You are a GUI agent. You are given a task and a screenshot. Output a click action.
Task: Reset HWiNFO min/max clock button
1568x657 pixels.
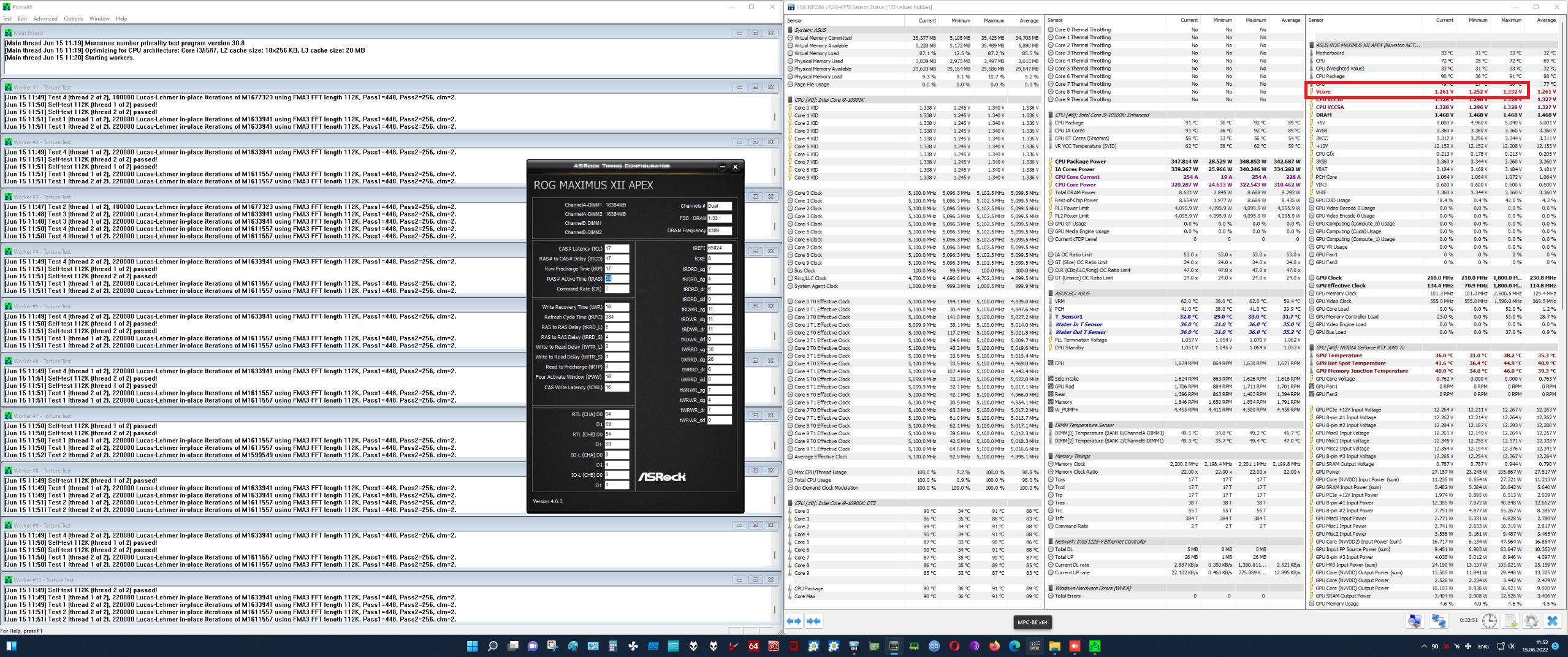(x=1490, y=621)
